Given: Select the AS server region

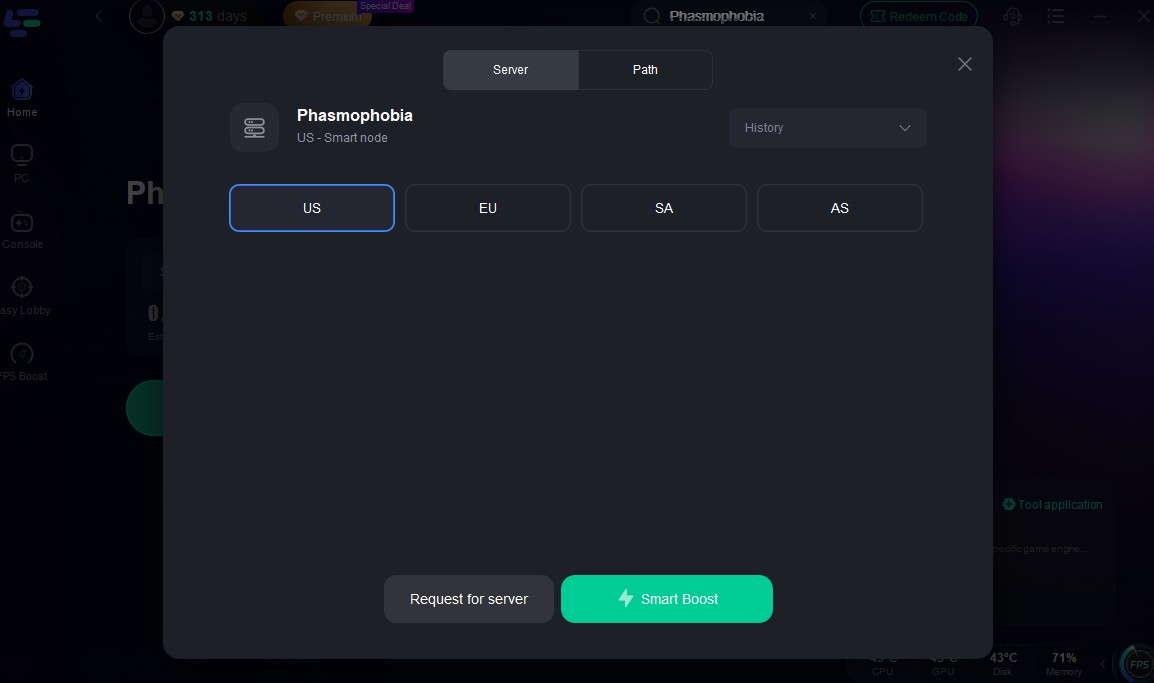Looking at the screenshot, I should pyautogui.click(x=840, y=208).
